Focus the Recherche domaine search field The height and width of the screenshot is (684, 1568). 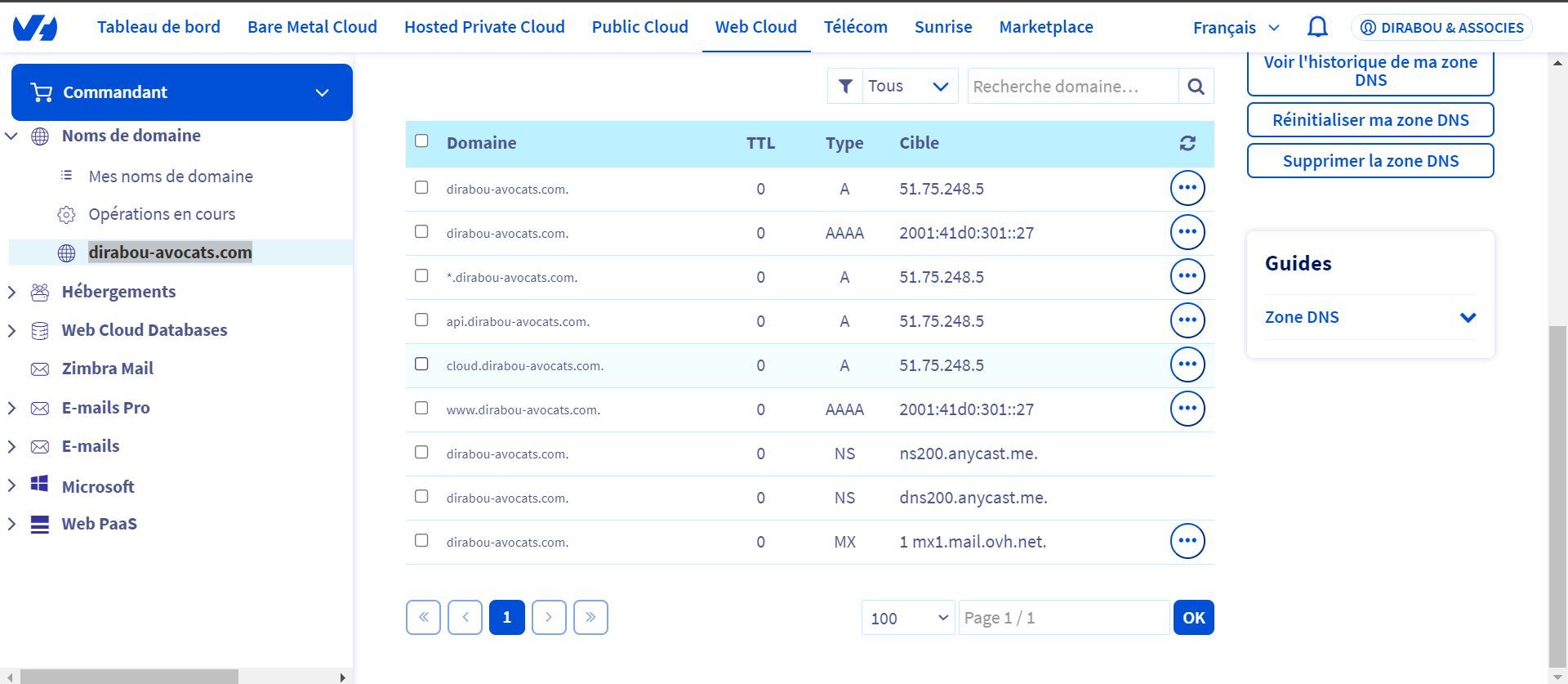tap(1073, 87)
